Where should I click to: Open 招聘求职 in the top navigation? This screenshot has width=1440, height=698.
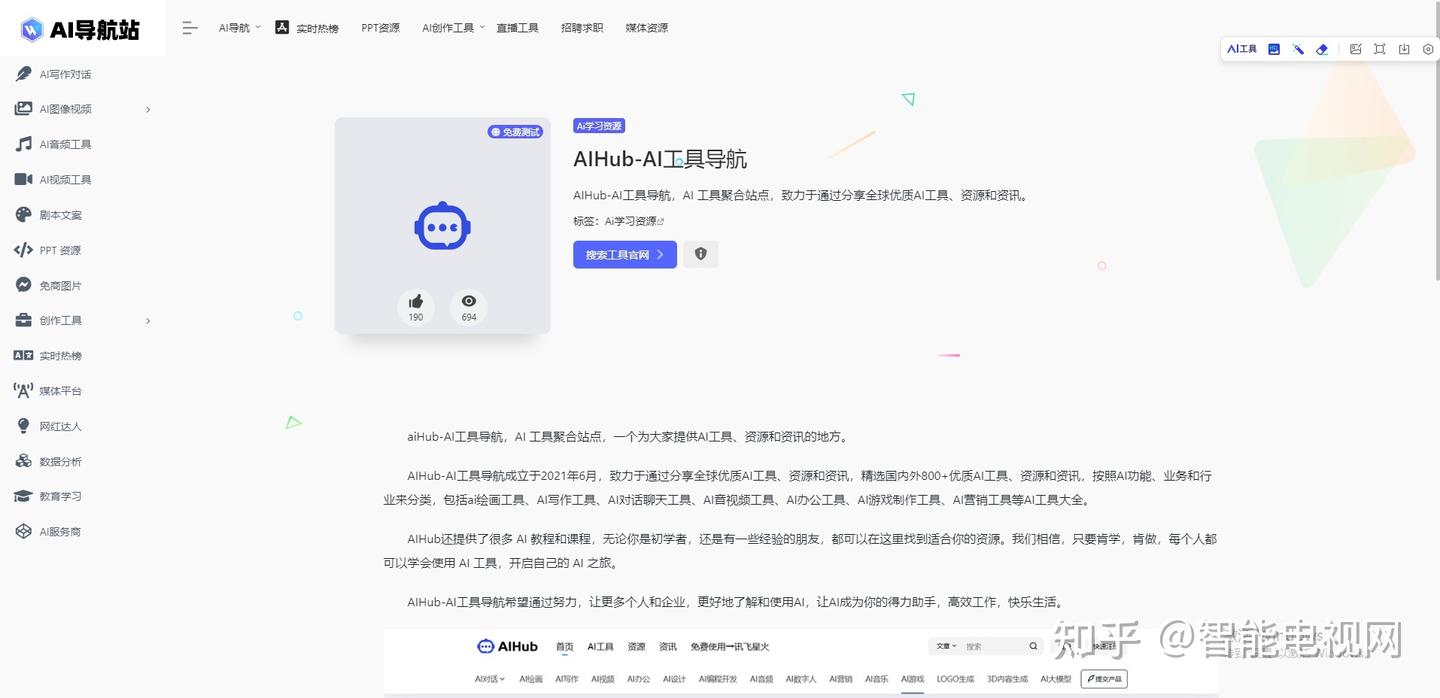tap(582, 28)
